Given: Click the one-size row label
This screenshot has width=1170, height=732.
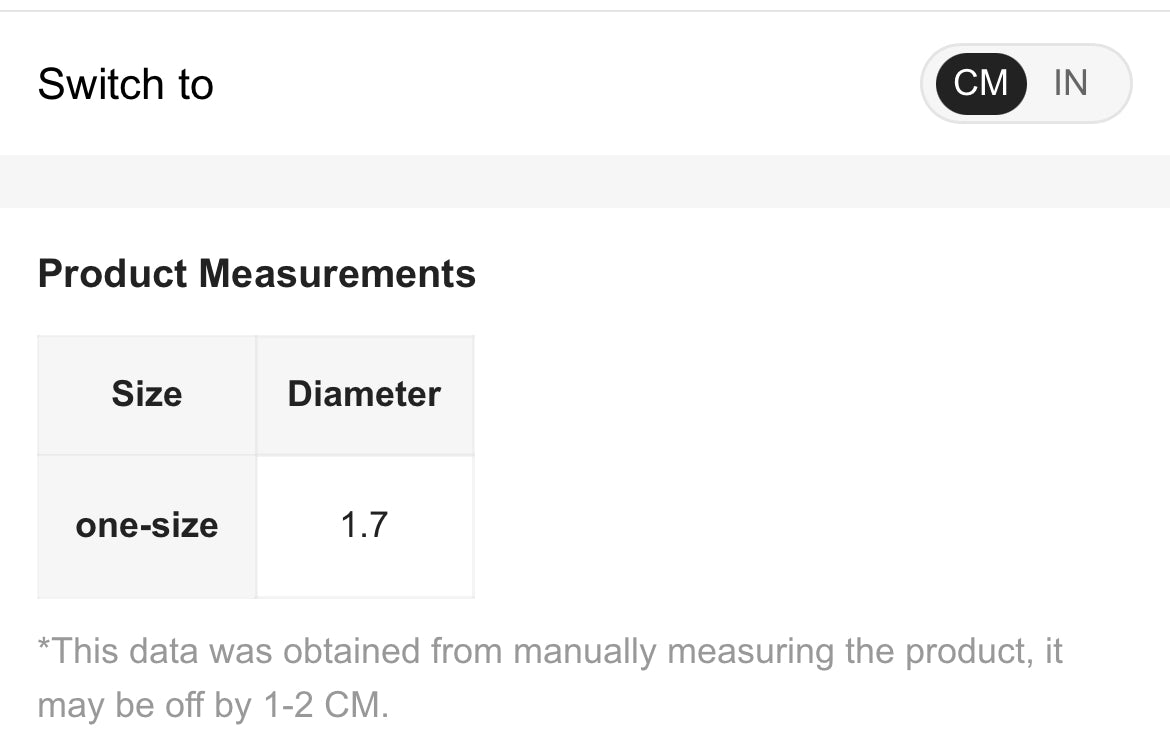Looking at the screenshot, I should (147, 526).
